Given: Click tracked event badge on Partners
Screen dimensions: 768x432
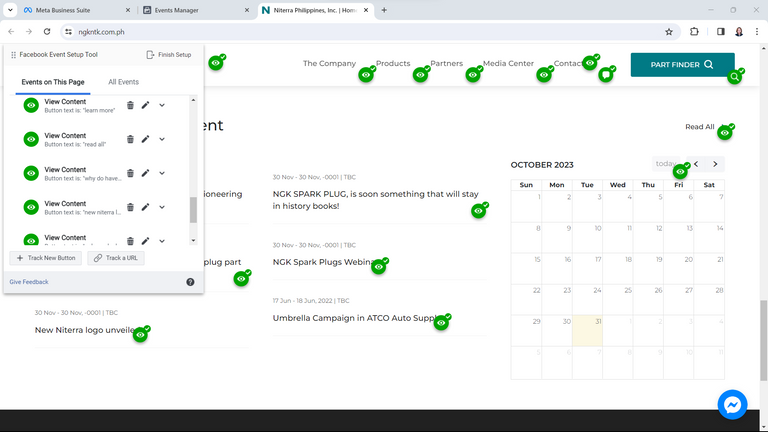Looking at the screenshot, I should 473,74.
